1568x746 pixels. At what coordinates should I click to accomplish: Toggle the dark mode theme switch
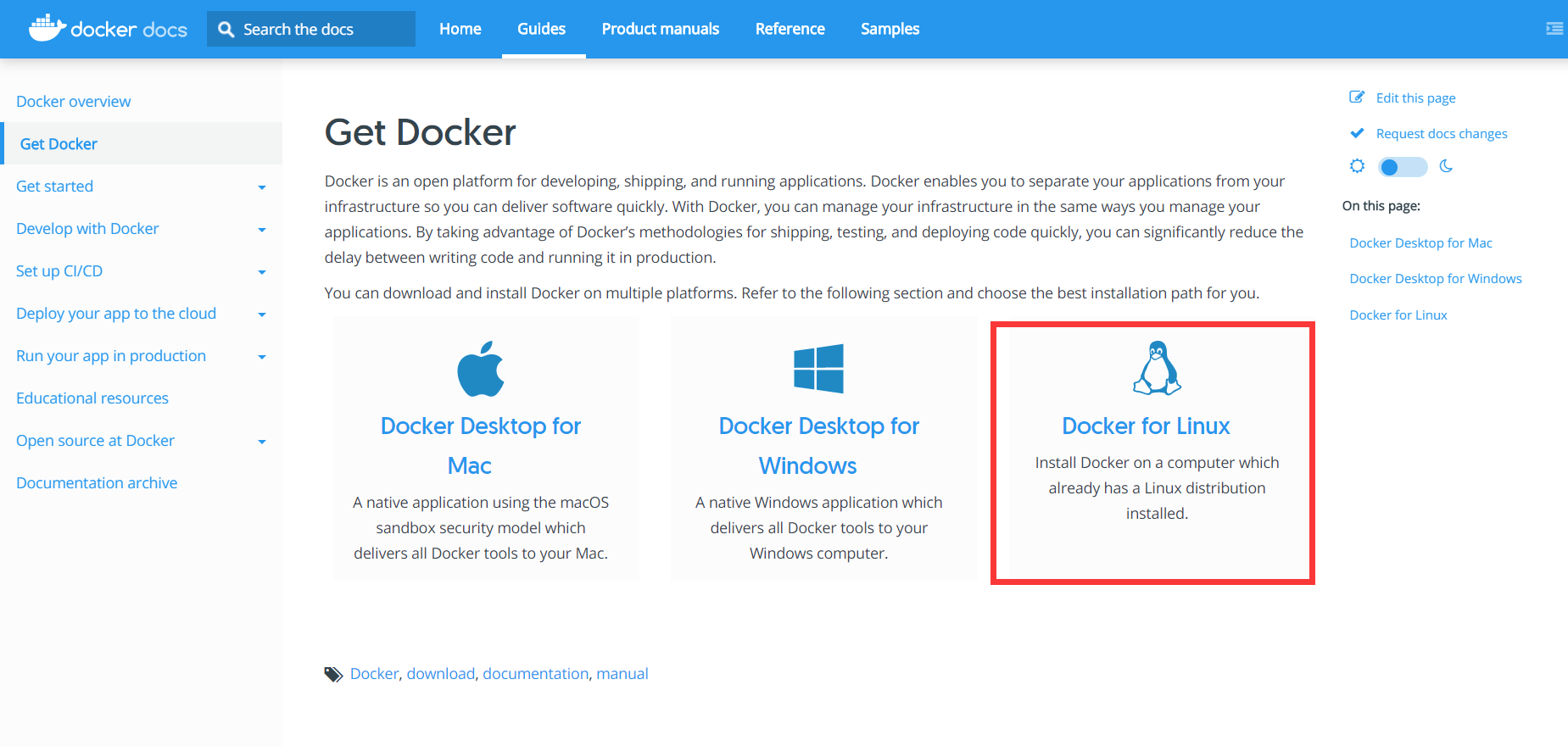click(1402, 167)
